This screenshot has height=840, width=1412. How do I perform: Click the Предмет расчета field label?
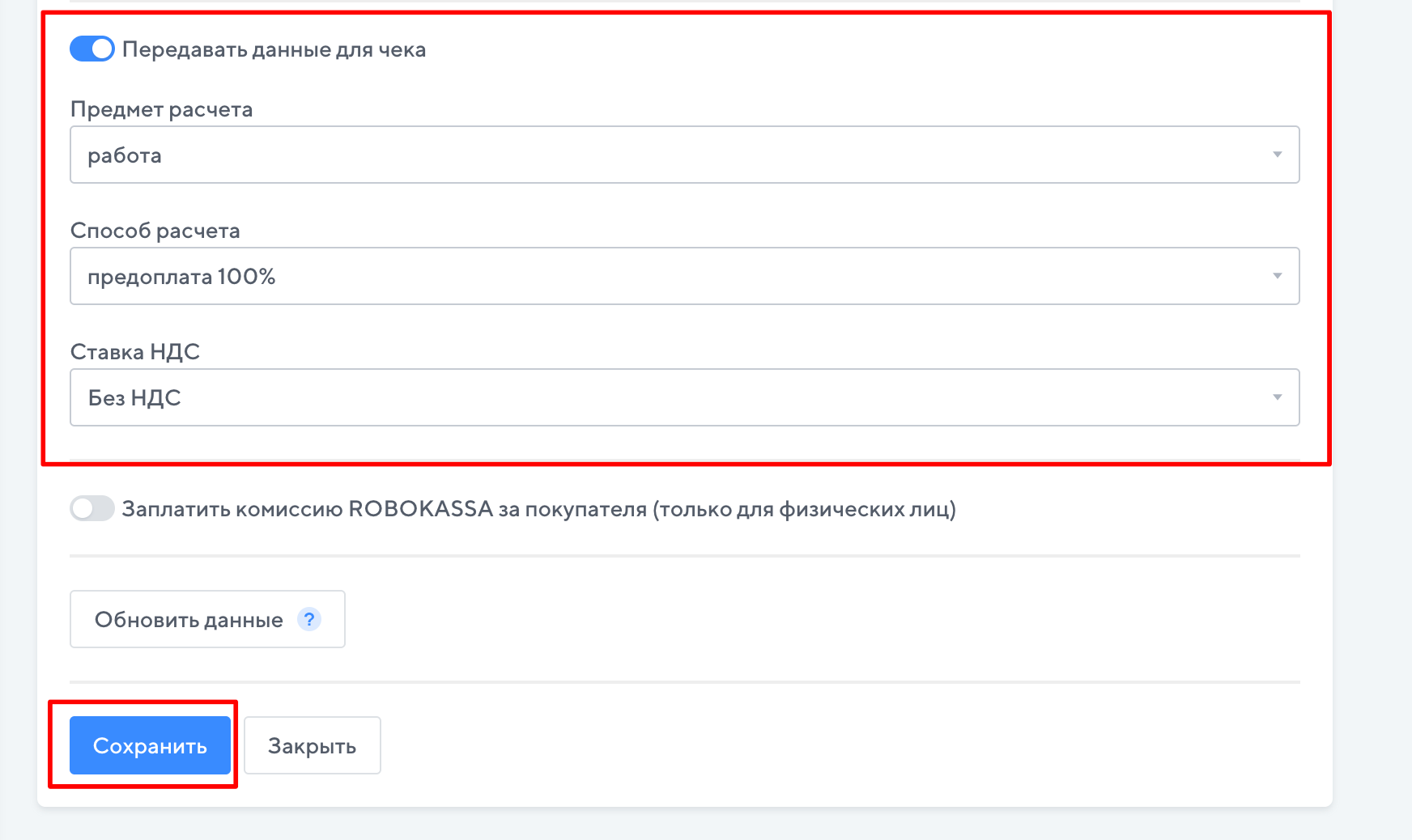(x=161, y=109)
